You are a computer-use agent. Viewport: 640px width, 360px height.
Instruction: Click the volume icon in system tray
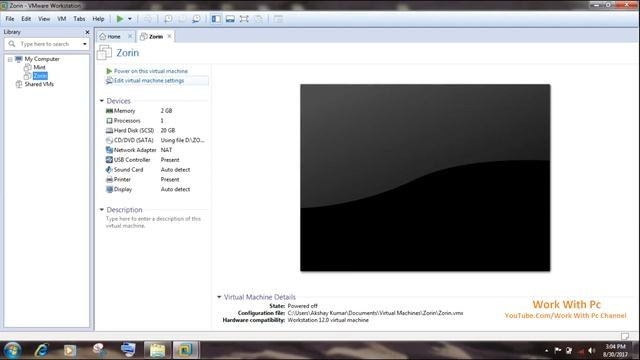tap(591, 351)
